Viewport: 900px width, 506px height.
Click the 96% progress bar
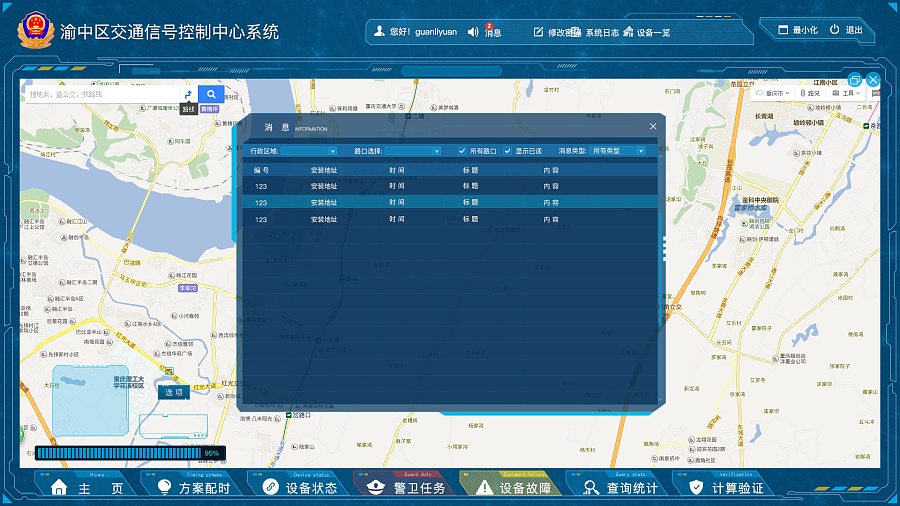130,453
